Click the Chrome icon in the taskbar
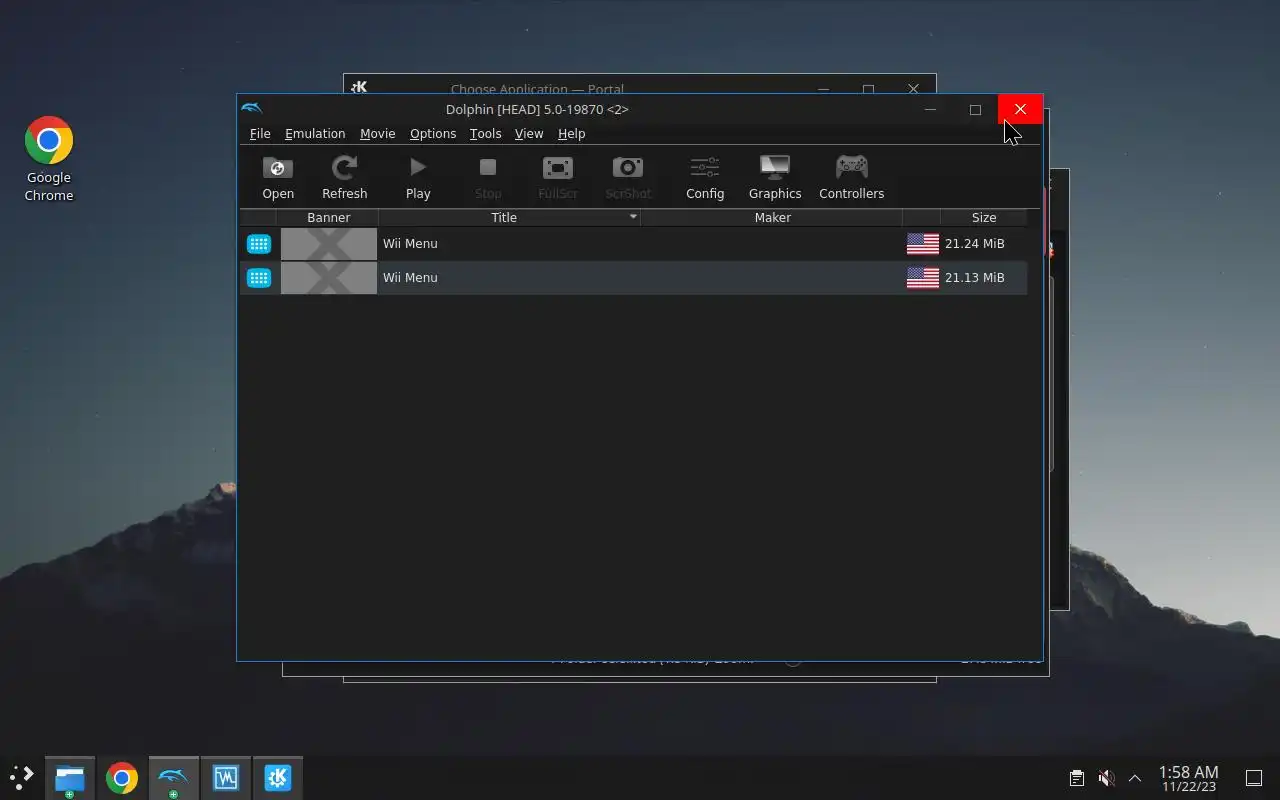Image resolution: width=1280 pixels, height=800 pixels. [x=121, y=778]
